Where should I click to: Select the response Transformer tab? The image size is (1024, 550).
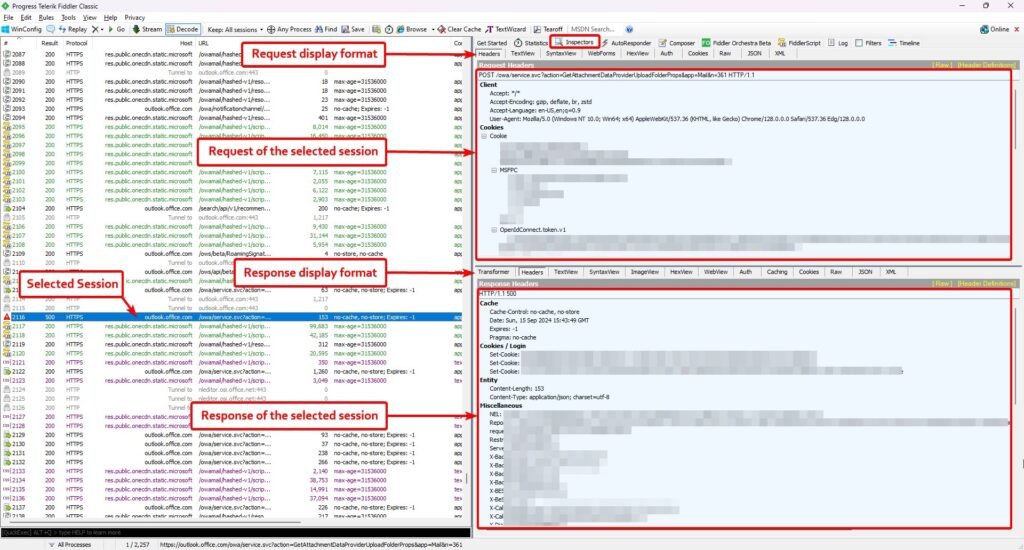pyautogui.click(x=493, y=272)
